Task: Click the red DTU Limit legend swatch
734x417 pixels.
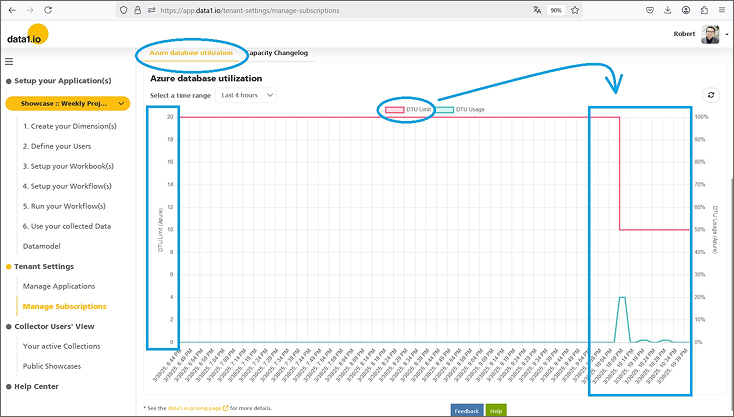Action: coord(395,110)
